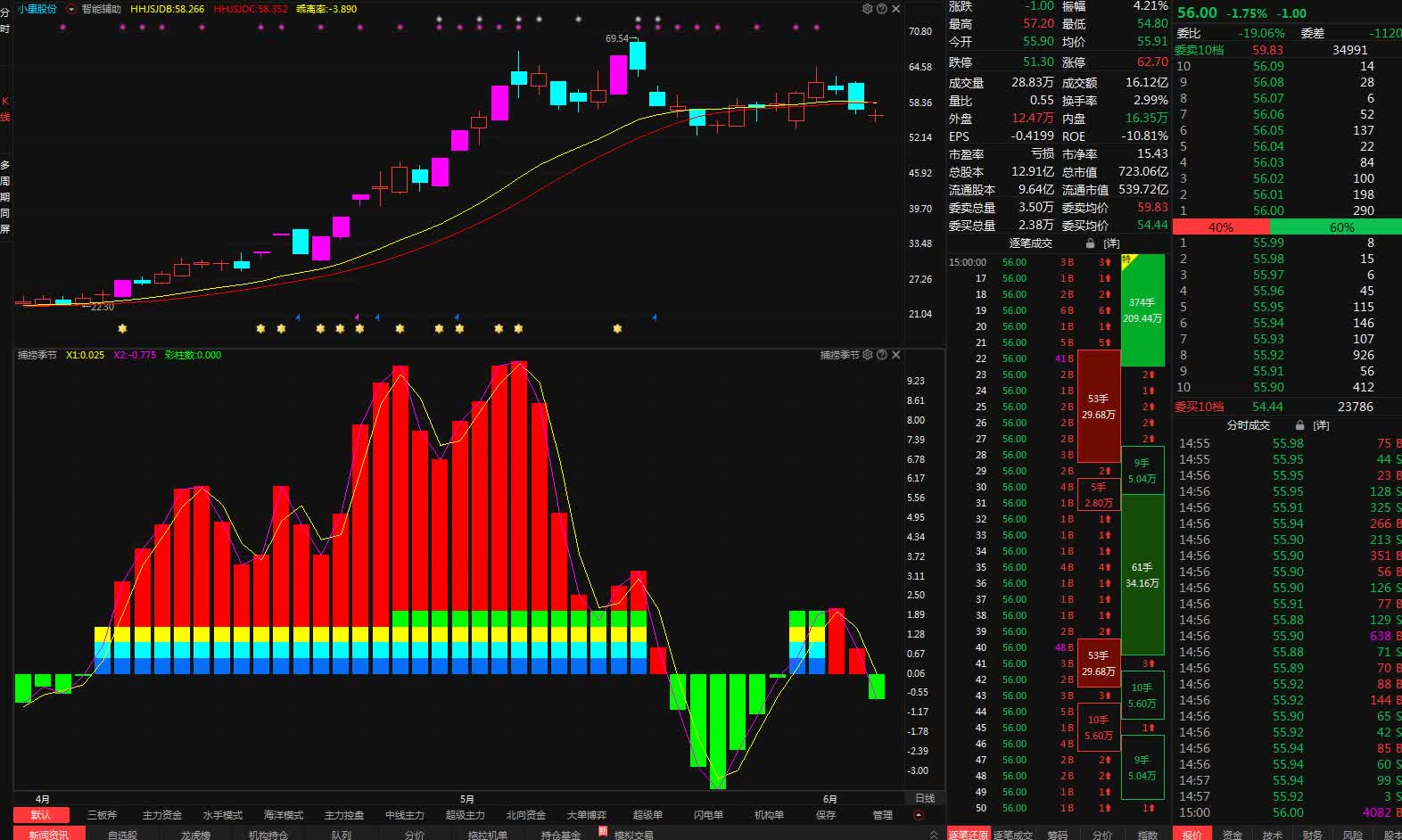Open [详] details for 逐笔成交
The width and height of the screenshot is (1402, 840).
click(x=1111, y=243)
